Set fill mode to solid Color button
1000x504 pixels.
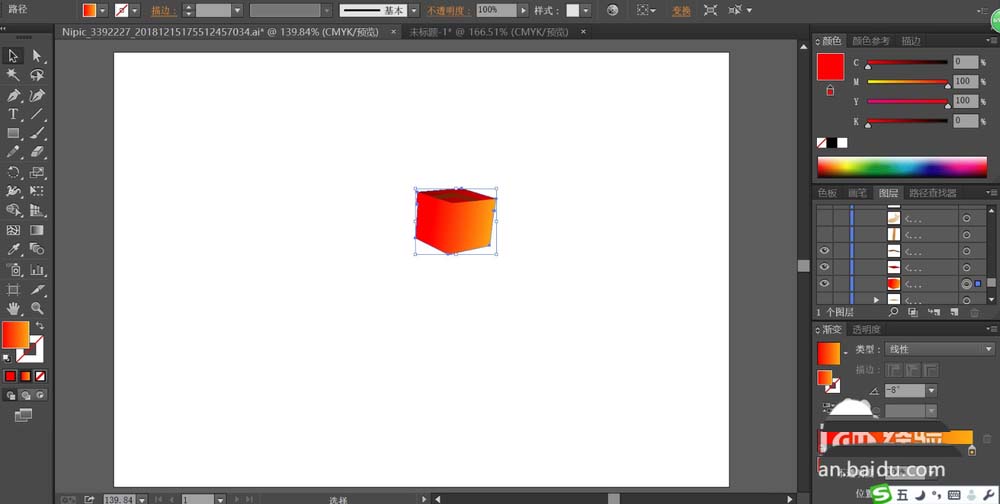[10, 376]
